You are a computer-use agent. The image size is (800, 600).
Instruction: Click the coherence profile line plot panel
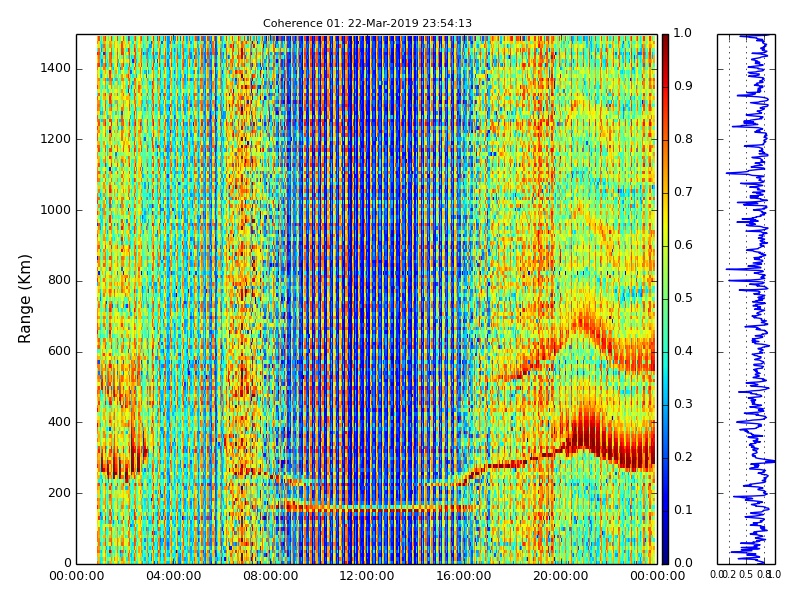tap(746, 299)
